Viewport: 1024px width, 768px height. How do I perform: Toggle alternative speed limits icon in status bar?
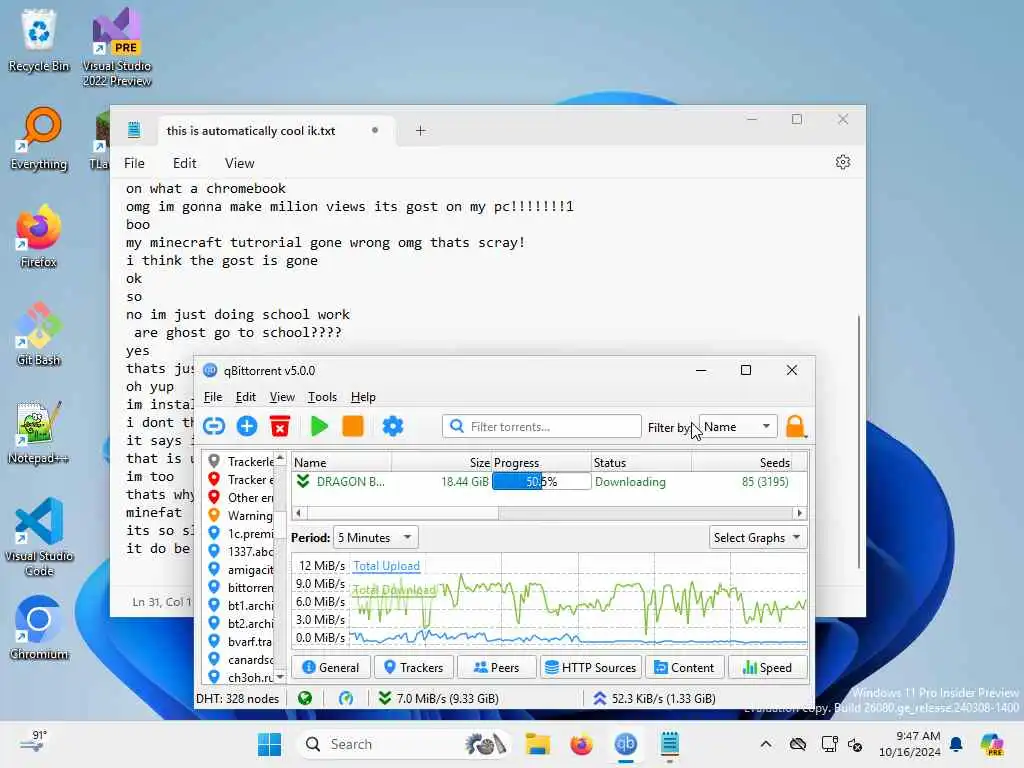point(345,698)
